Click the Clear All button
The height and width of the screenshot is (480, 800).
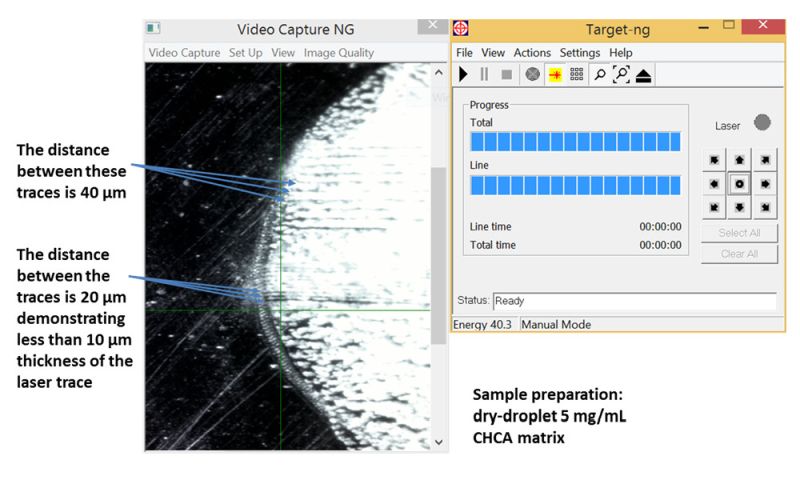(x=739, y=254)
